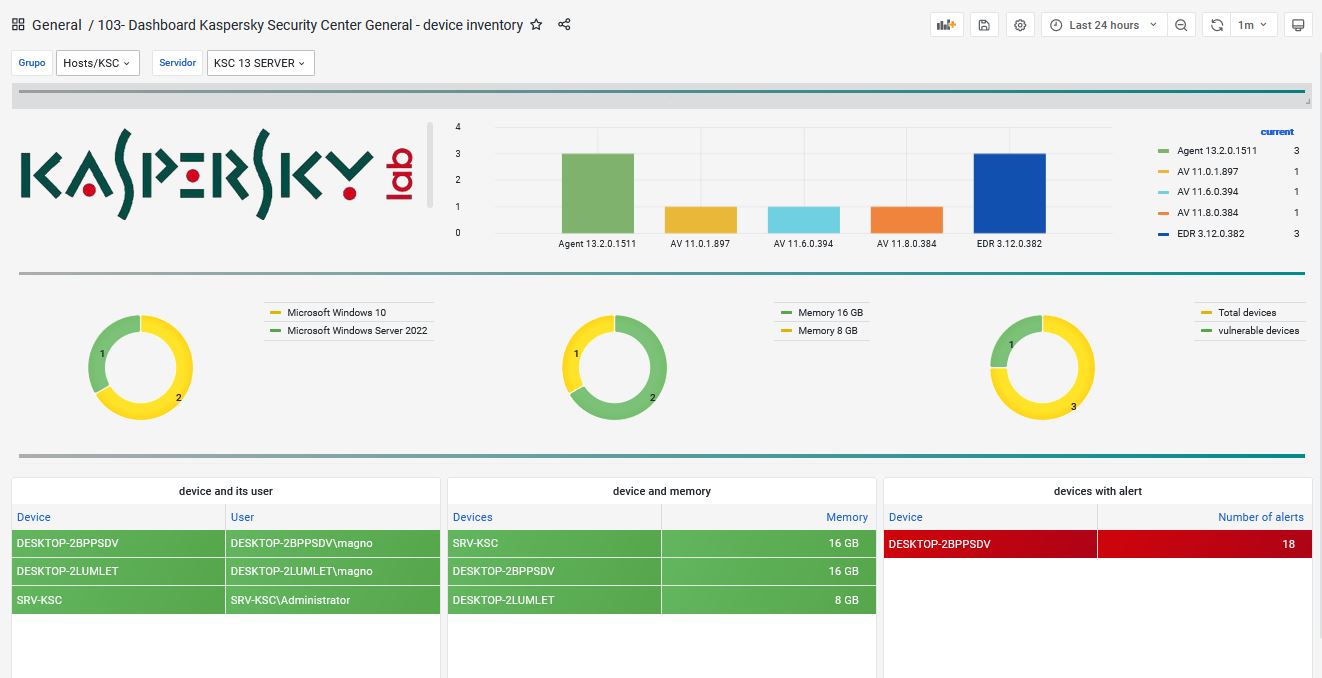Toggle vulnerable devices legend entry
Screen dimensions: 1322x678
(1258, 331)
